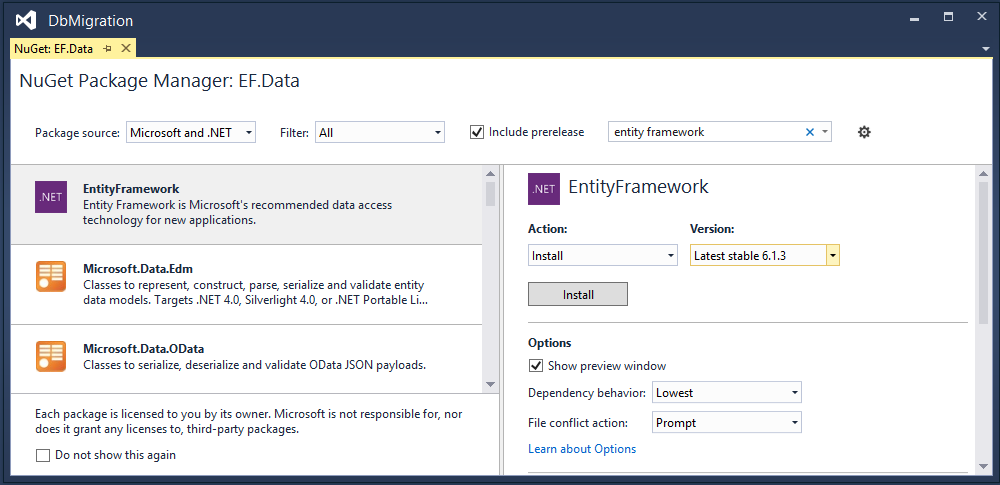Image resolution: width=1000 pixels, height=485 pixels.
Task: Click the details pane scrollbar thumb
Action: coord(983,255)
